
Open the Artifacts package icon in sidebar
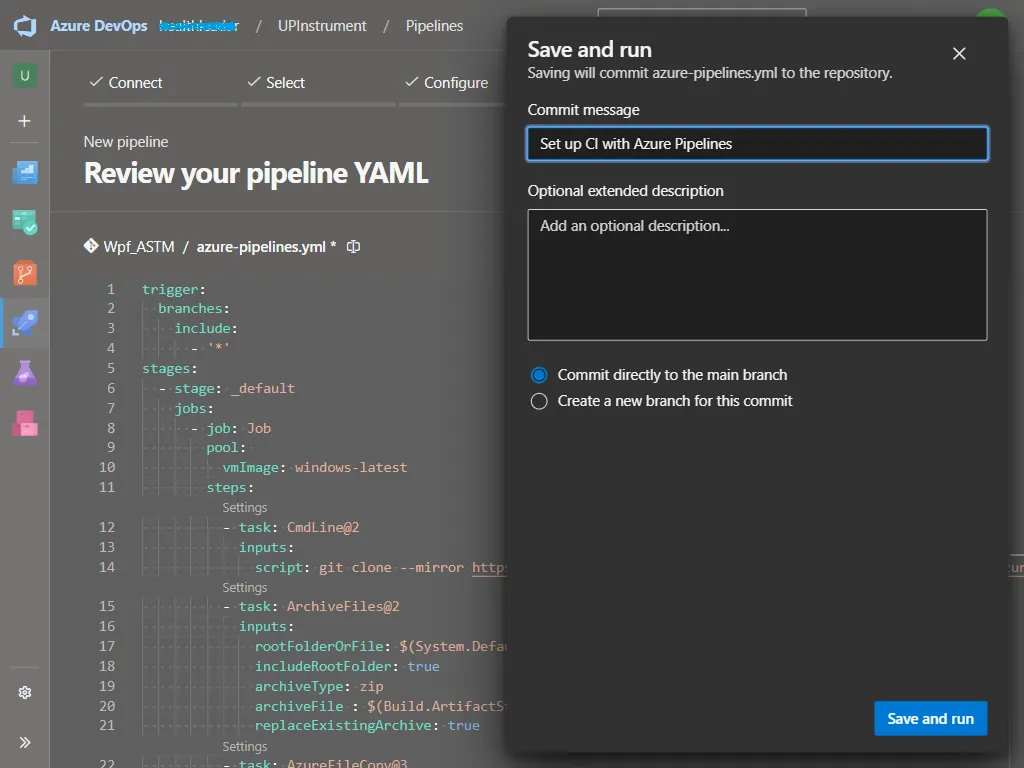pyautogui.click(x=25, y=423)
